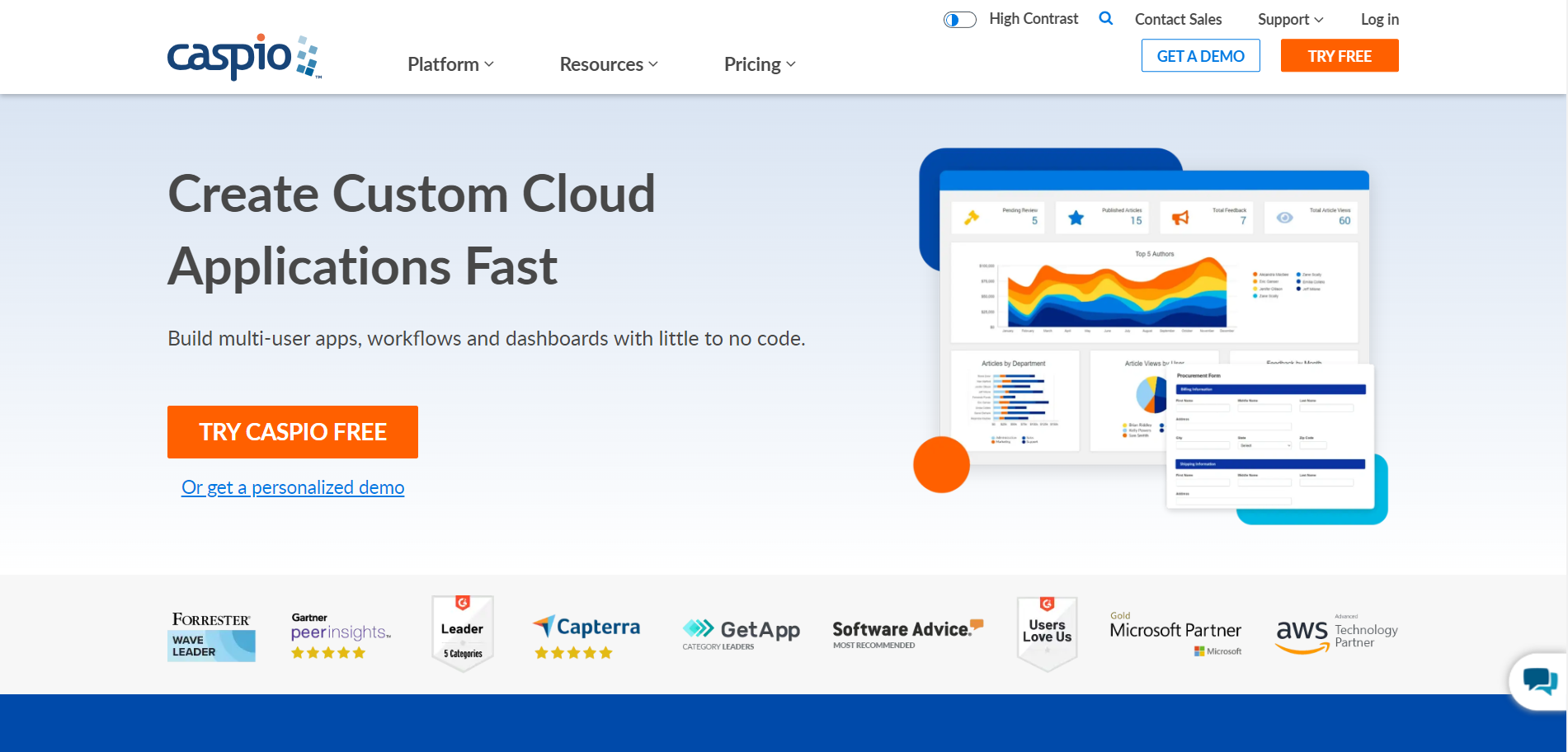Click the High Contrast label

(1034, 19)
